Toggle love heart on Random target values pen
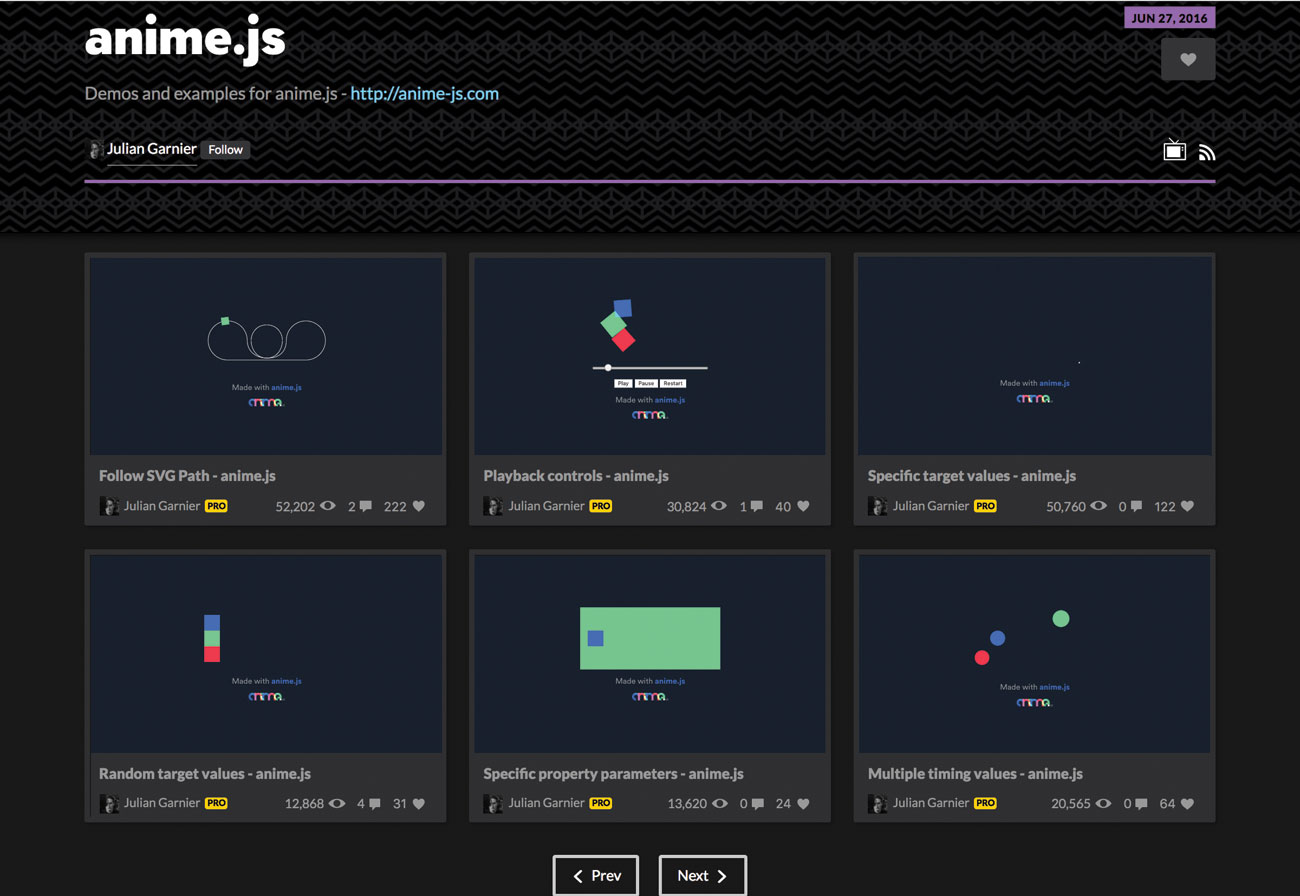1300x896 pixels. tap(419, 803)
